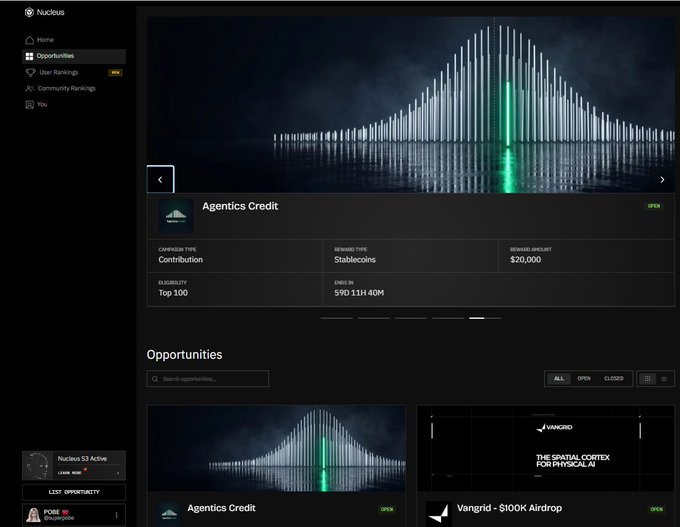Show previous carousel slide with left arrow
The width and height of the screenshot is (680, 527).
point(160,179)
